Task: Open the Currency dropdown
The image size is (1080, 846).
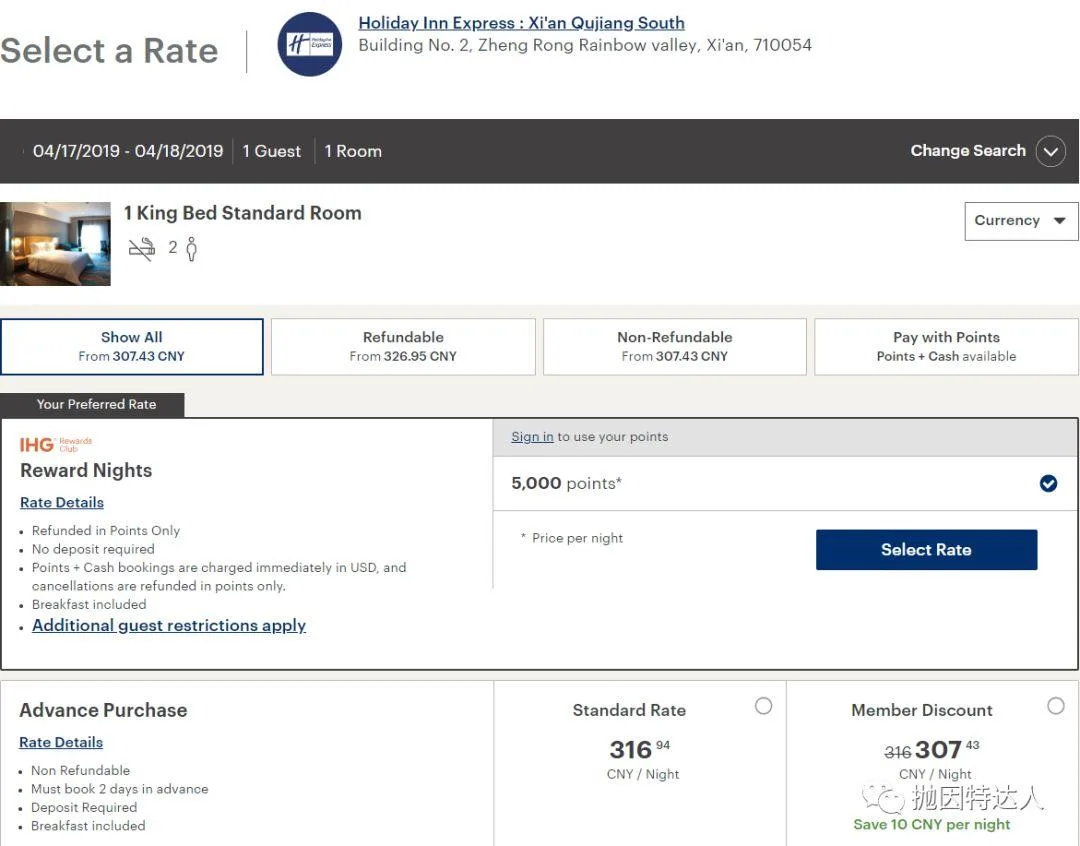Action: [x=1020, y=221]
